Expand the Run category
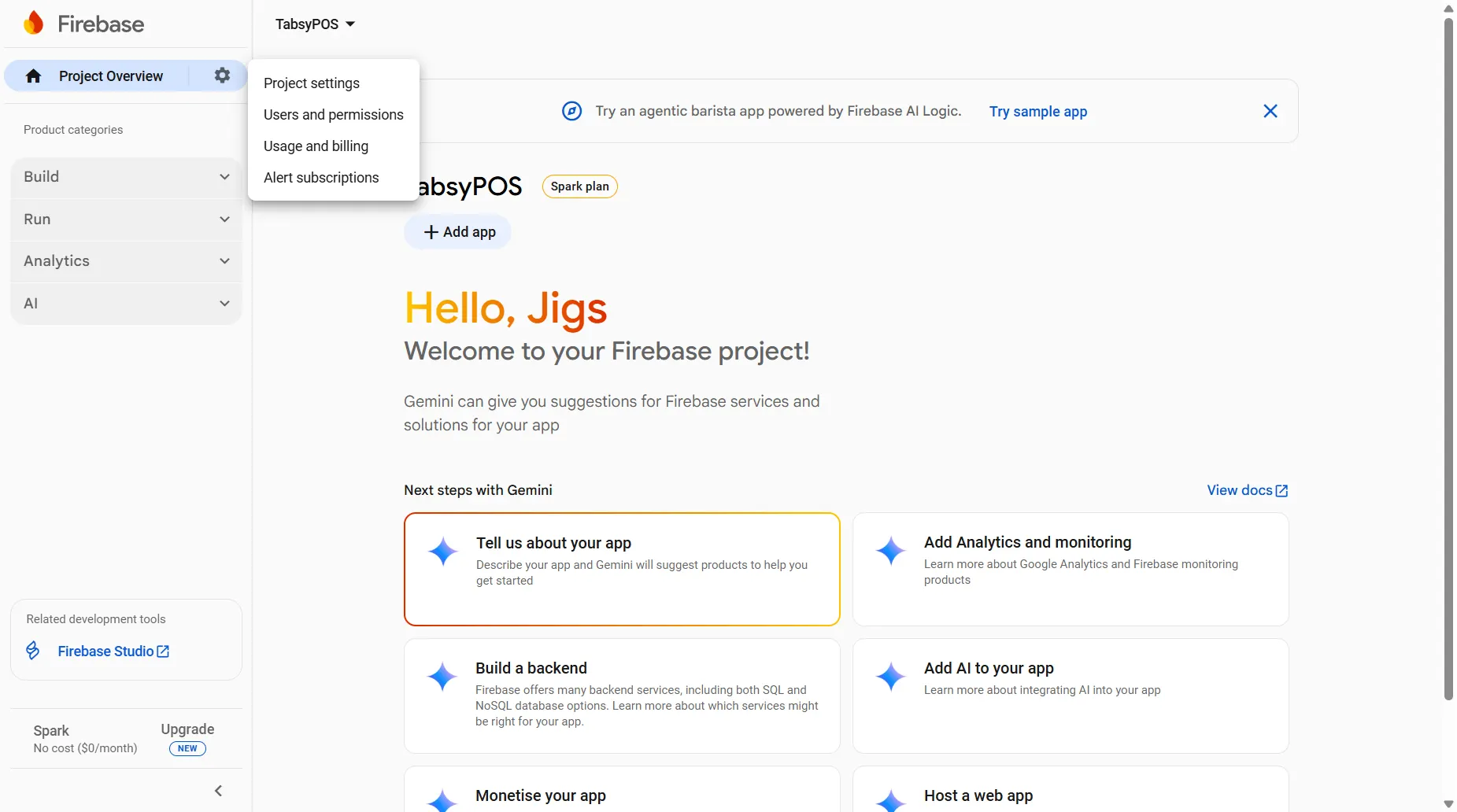Image resolution: width=1457 pixels, height=812 pixels. [126, 220]
